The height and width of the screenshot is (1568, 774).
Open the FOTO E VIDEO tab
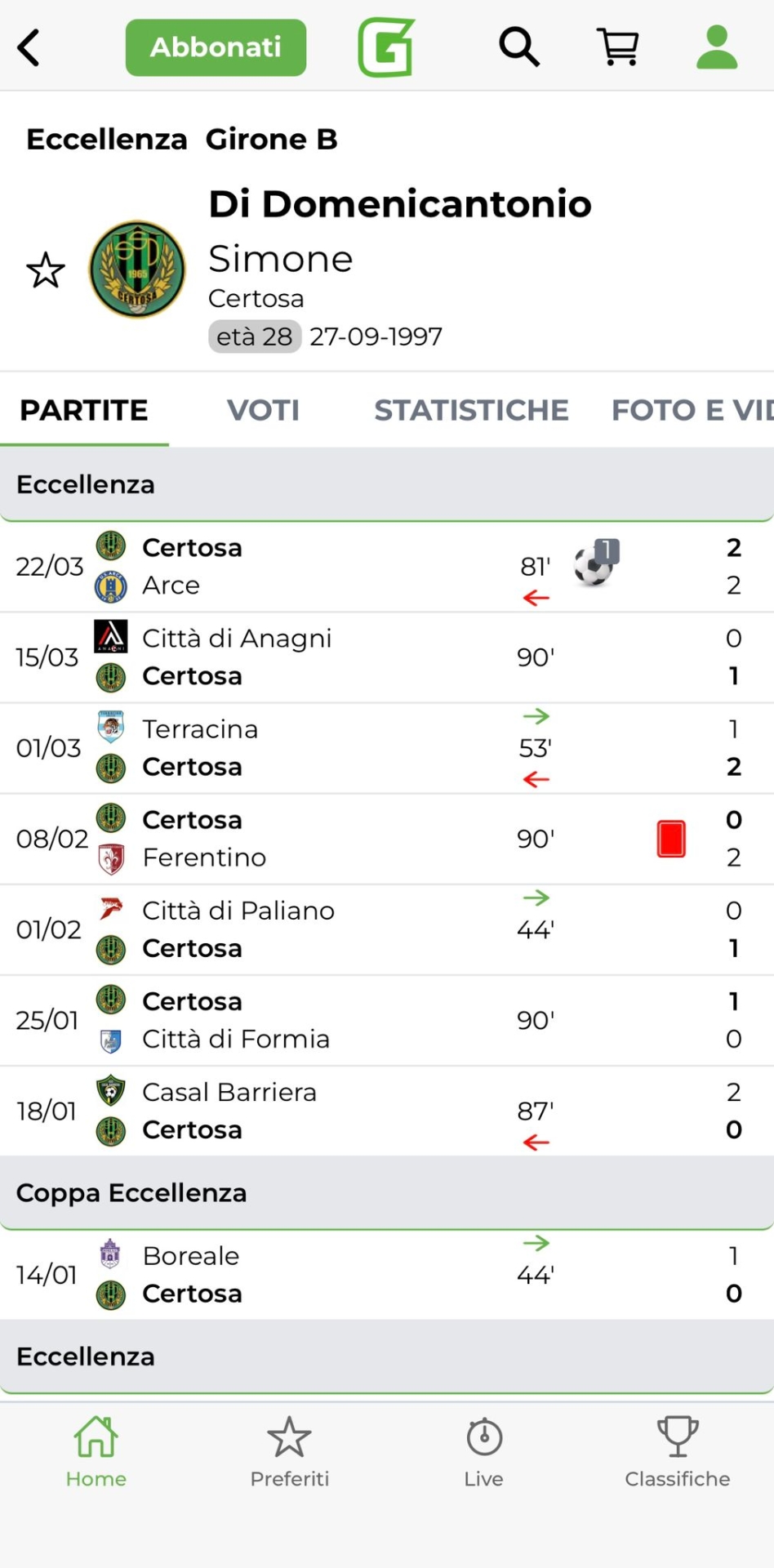[692, 410]
